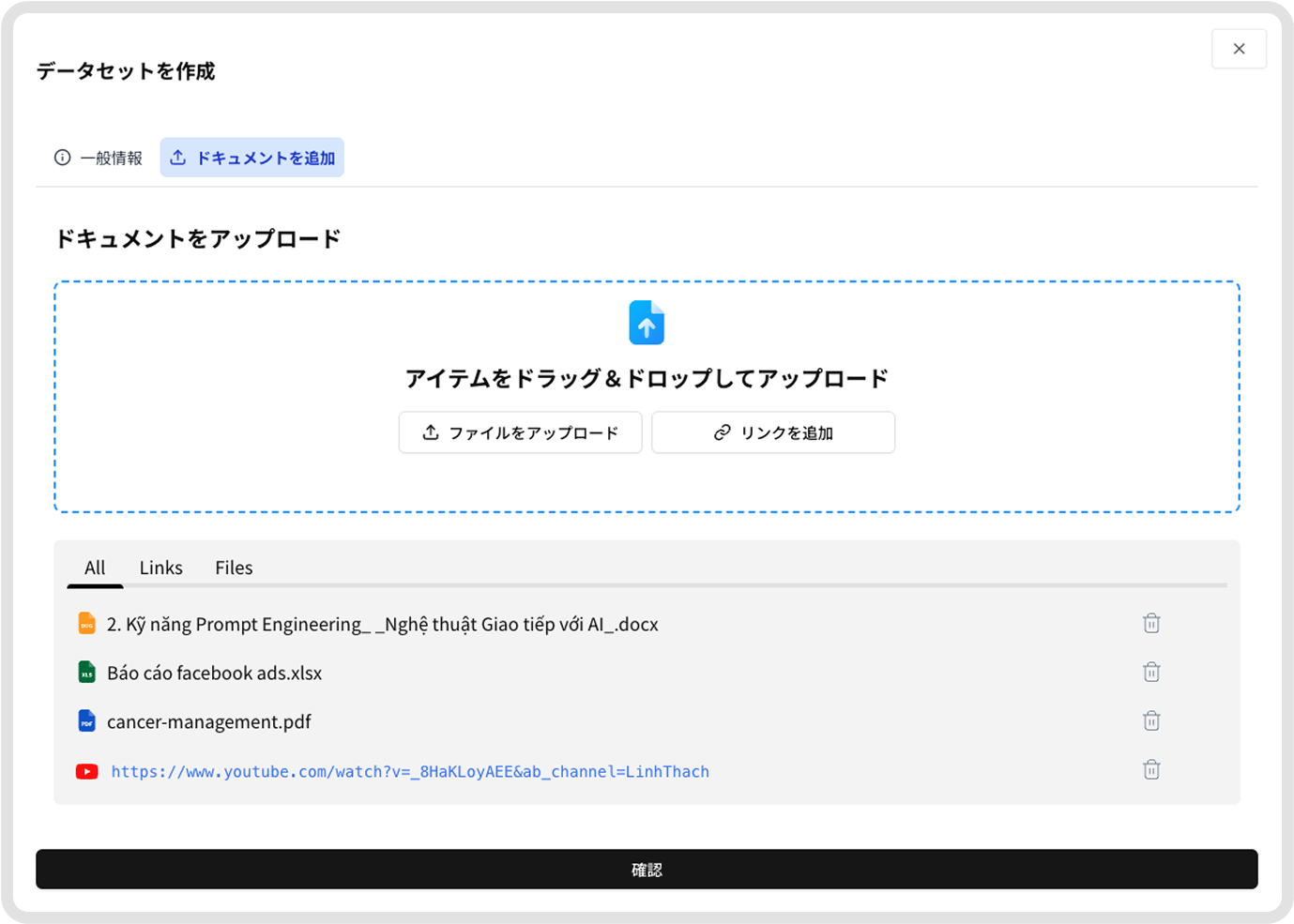The image size is (1294, 924).
Task: Select the Links filter tab
Action: point(160,567)
